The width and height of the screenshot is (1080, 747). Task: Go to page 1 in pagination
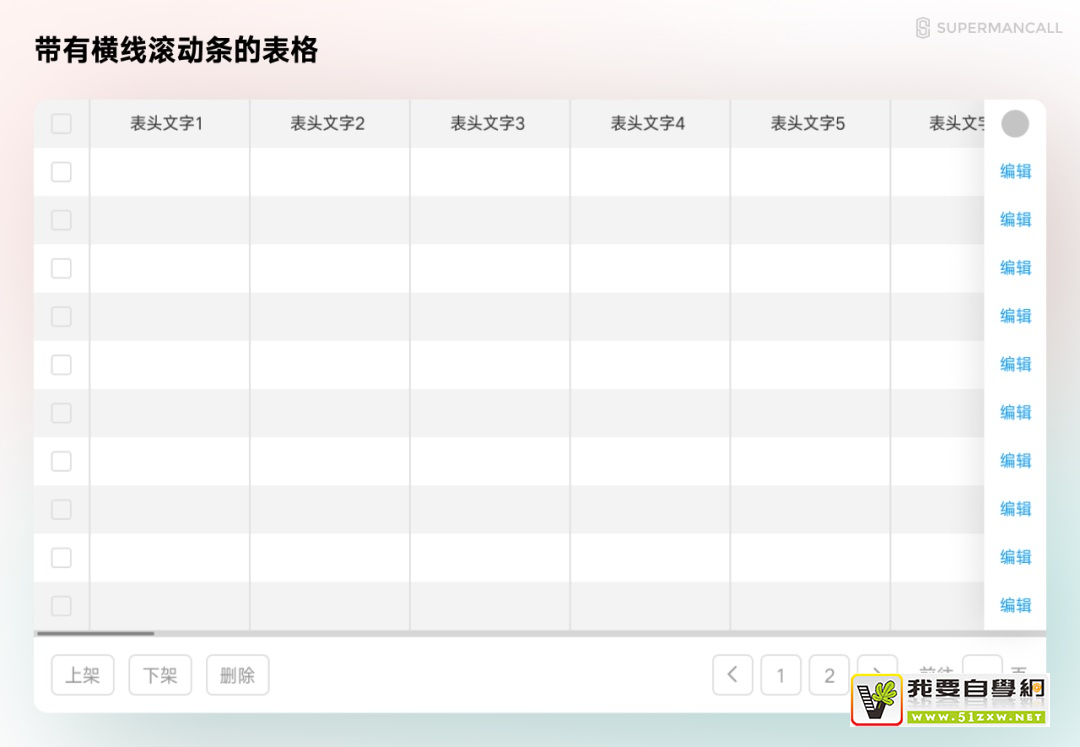click(781, 675)
